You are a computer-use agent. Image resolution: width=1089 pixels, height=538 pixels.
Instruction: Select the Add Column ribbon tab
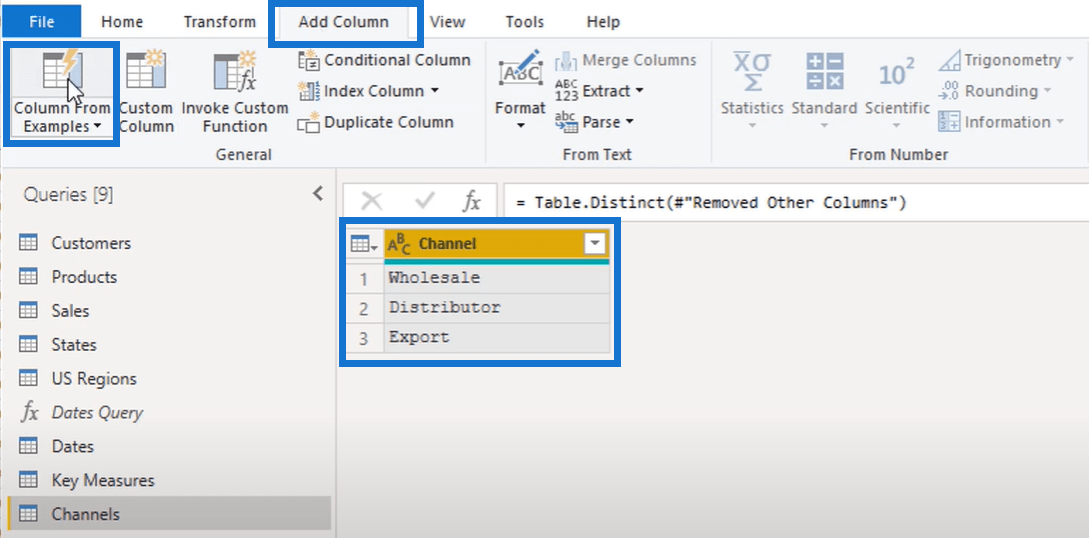click(x=343, y=22)
